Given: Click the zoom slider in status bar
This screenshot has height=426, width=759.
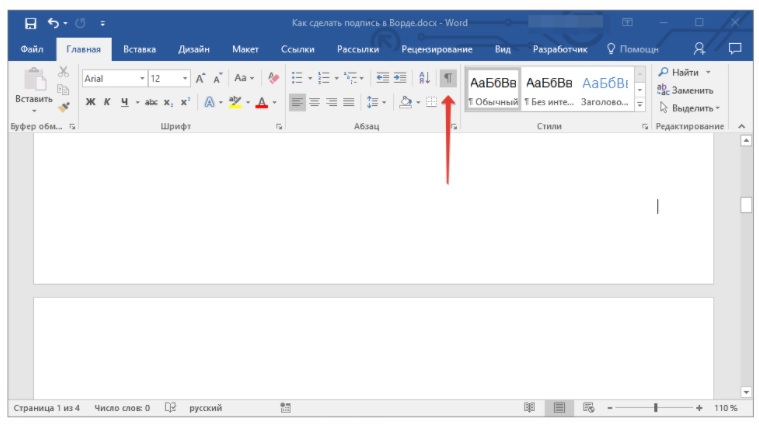Looking at the screenshot, I should pos(656,408).
